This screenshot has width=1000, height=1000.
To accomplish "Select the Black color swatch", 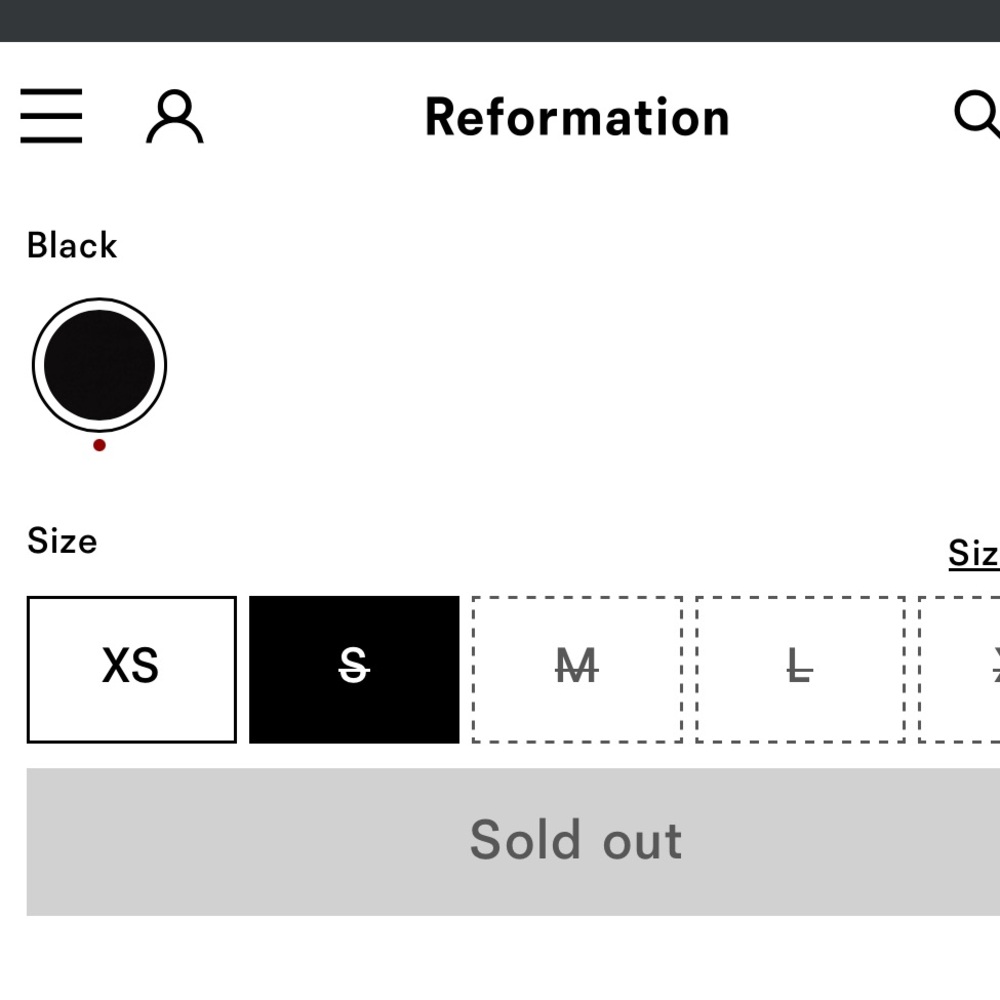I will (99, 365).
